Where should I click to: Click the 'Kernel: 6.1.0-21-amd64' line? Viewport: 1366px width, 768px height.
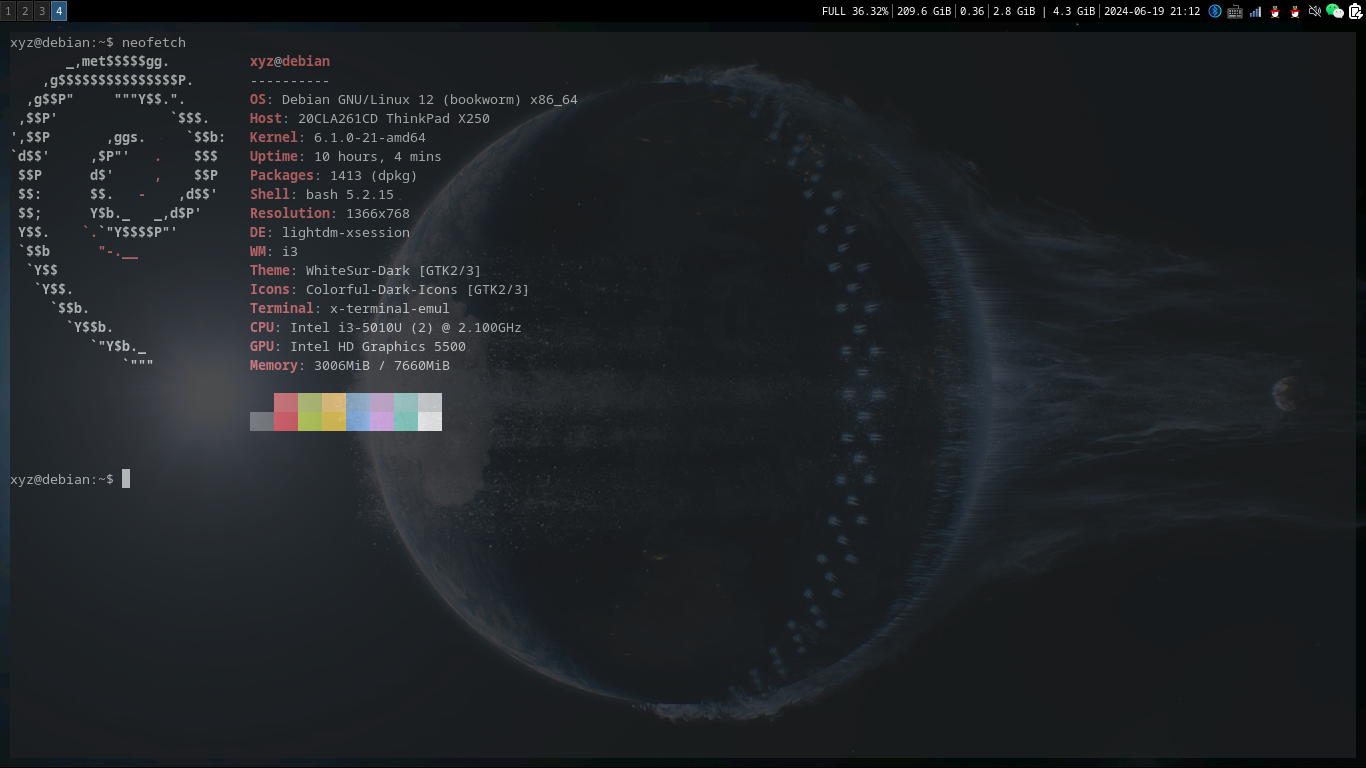(338, 137)
